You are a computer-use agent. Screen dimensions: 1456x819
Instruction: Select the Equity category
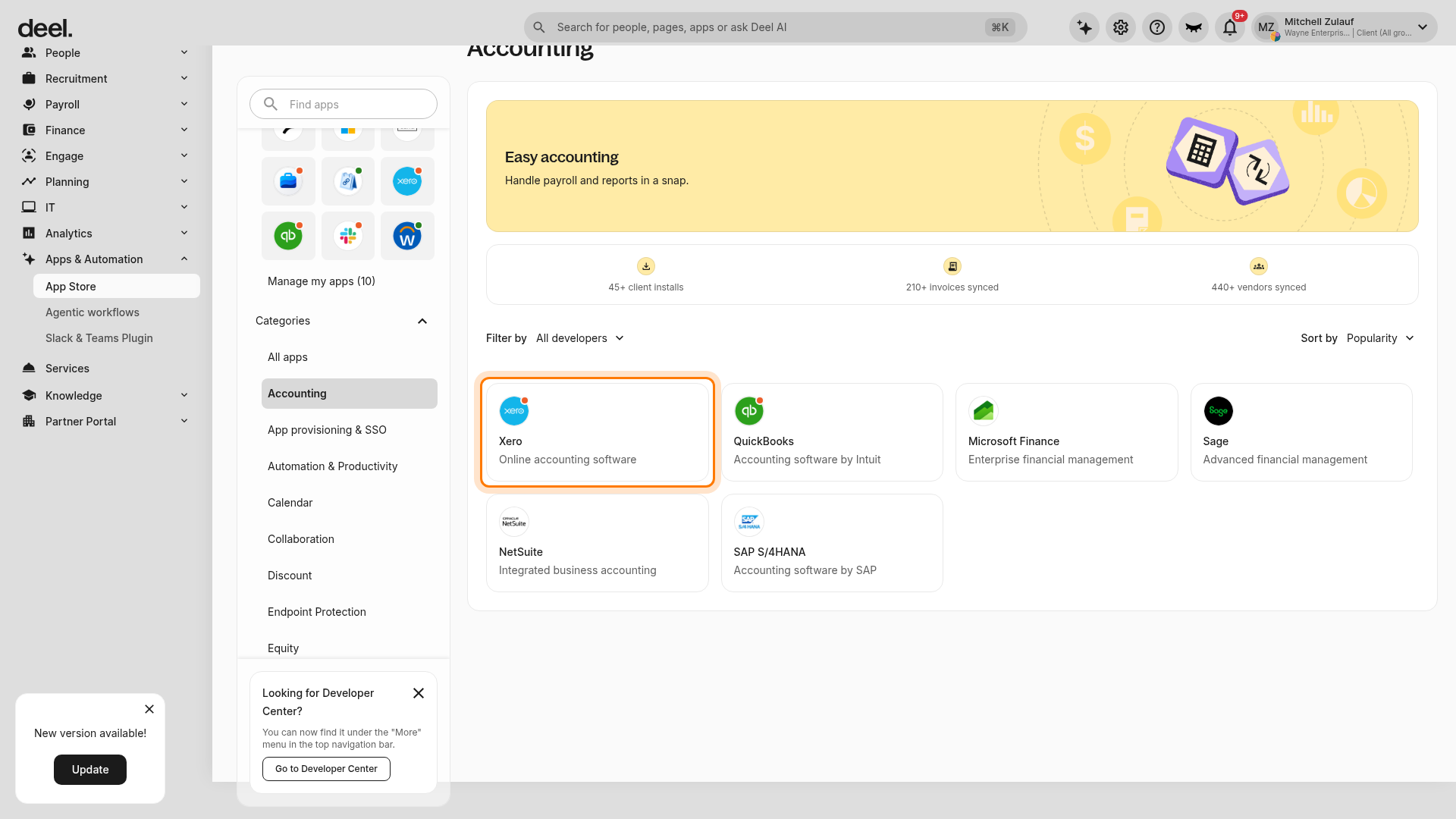pyautogui.click(x=350, y=648)
